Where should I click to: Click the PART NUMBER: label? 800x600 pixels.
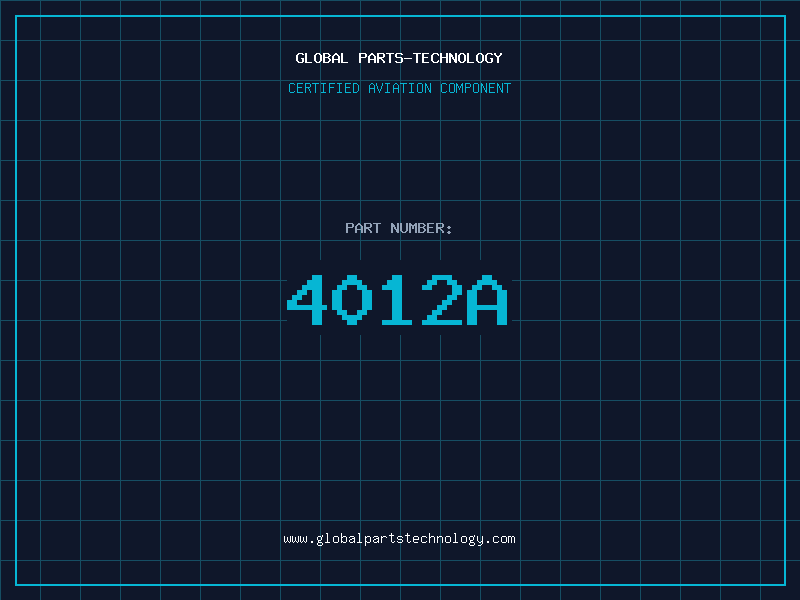(x=399, y=228)
